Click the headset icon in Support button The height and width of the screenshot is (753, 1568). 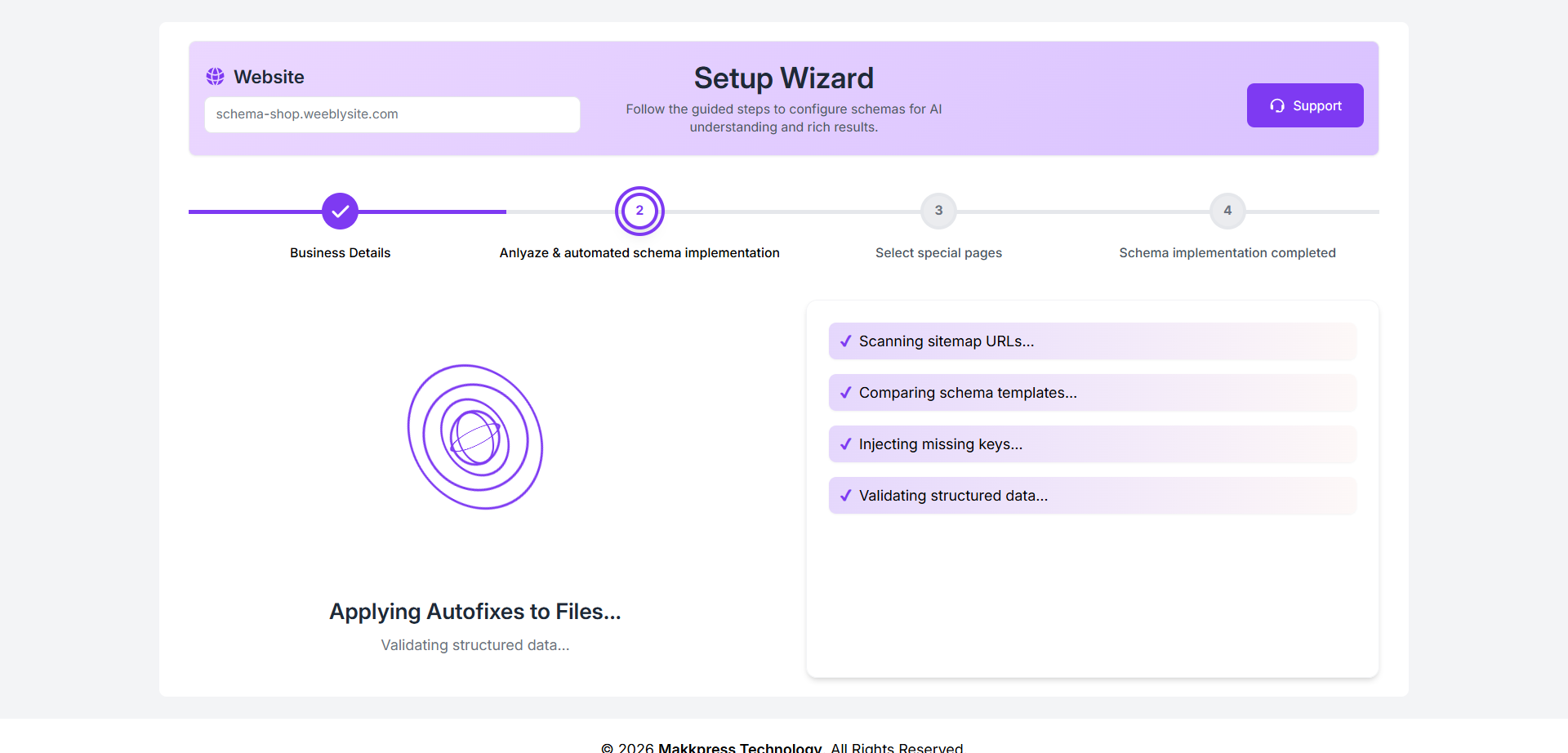(1277, 106)
